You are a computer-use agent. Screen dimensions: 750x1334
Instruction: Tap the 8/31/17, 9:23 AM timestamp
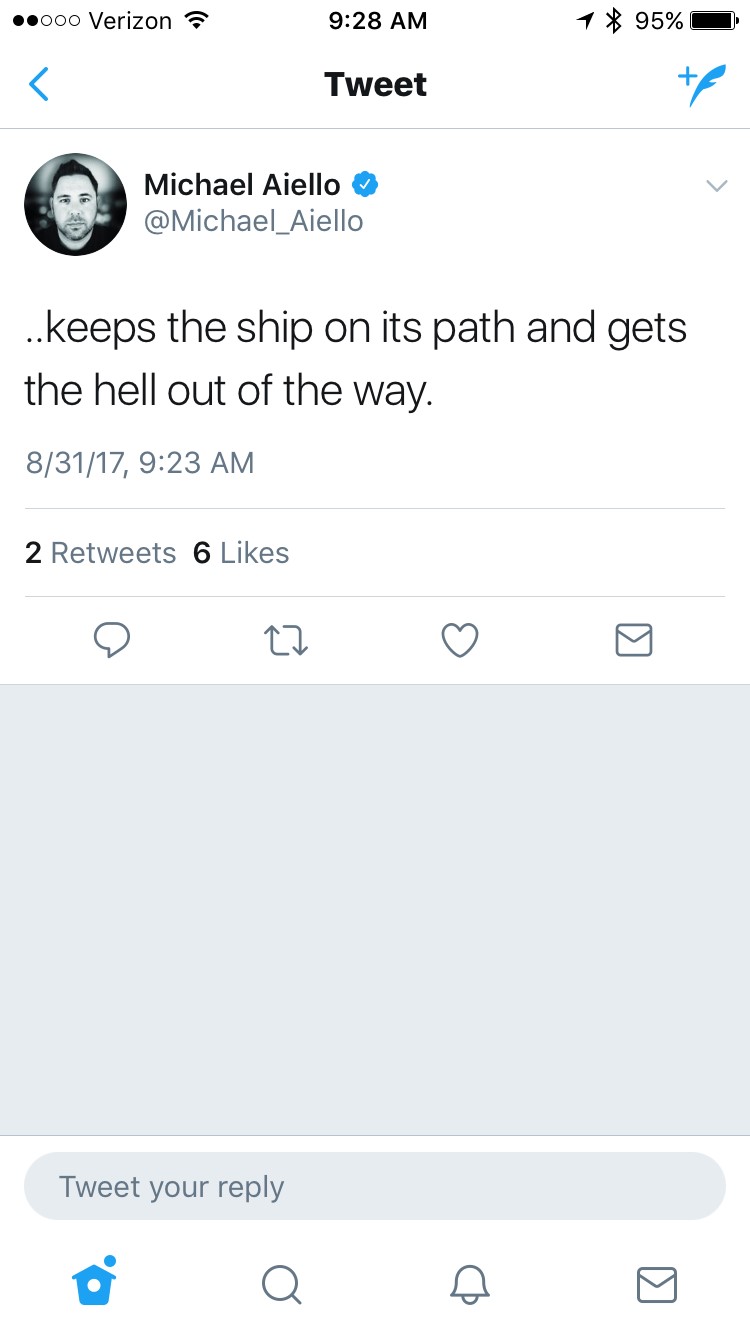coord(140,463)
